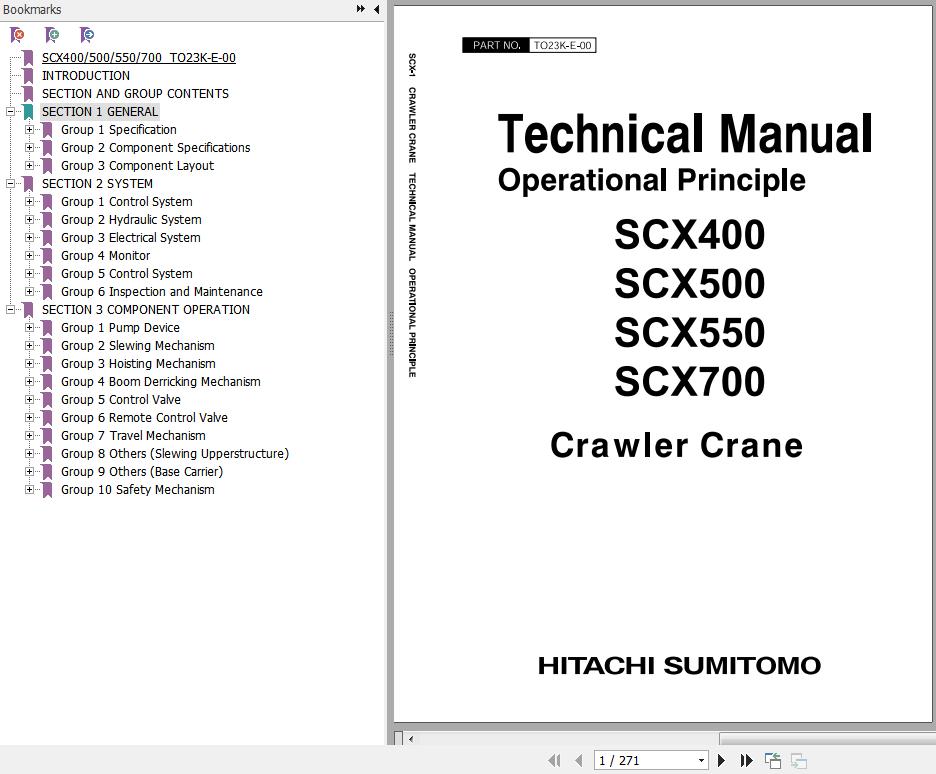The image size is (936, 774).
Task: Click the previous view icon
Action: (773, 761)
